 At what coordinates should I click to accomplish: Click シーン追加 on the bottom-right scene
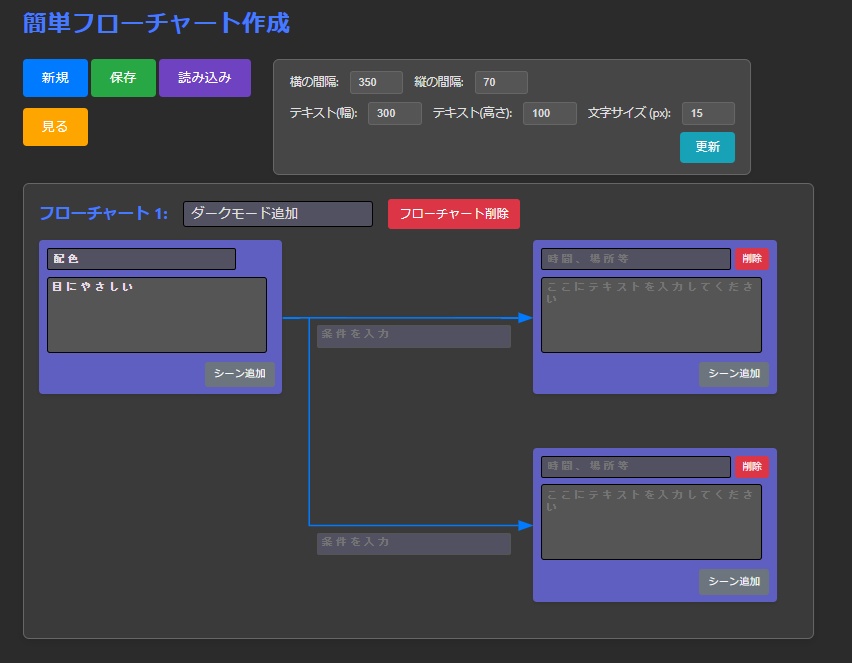point(734,581)
